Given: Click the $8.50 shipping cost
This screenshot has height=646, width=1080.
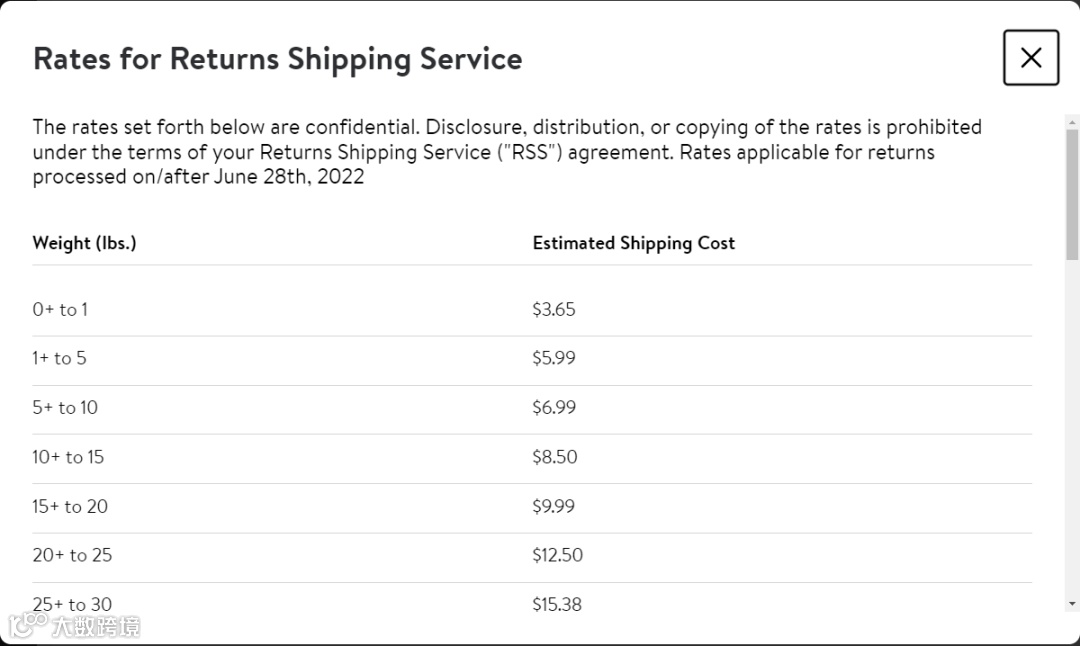Looking at the screenshot, I should (555, 457).
